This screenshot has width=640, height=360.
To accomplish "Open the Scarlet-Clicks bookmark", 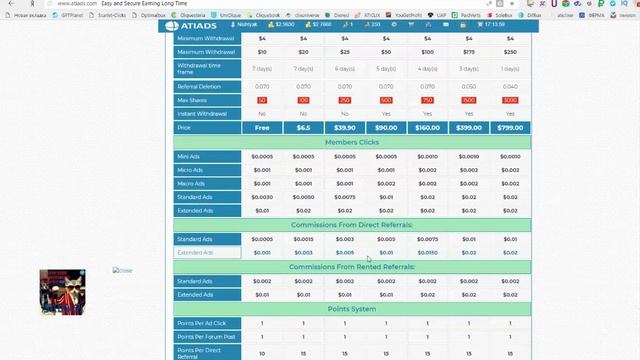I will (108, 15).
